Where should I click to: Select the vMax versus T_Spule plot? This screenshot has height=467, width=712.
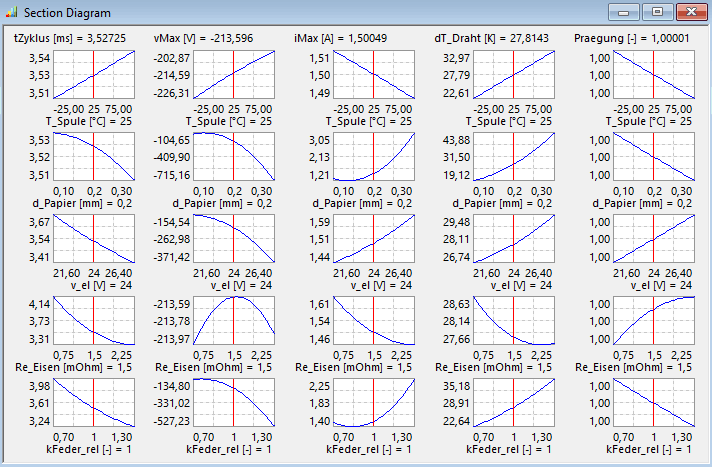pos(234,75)
